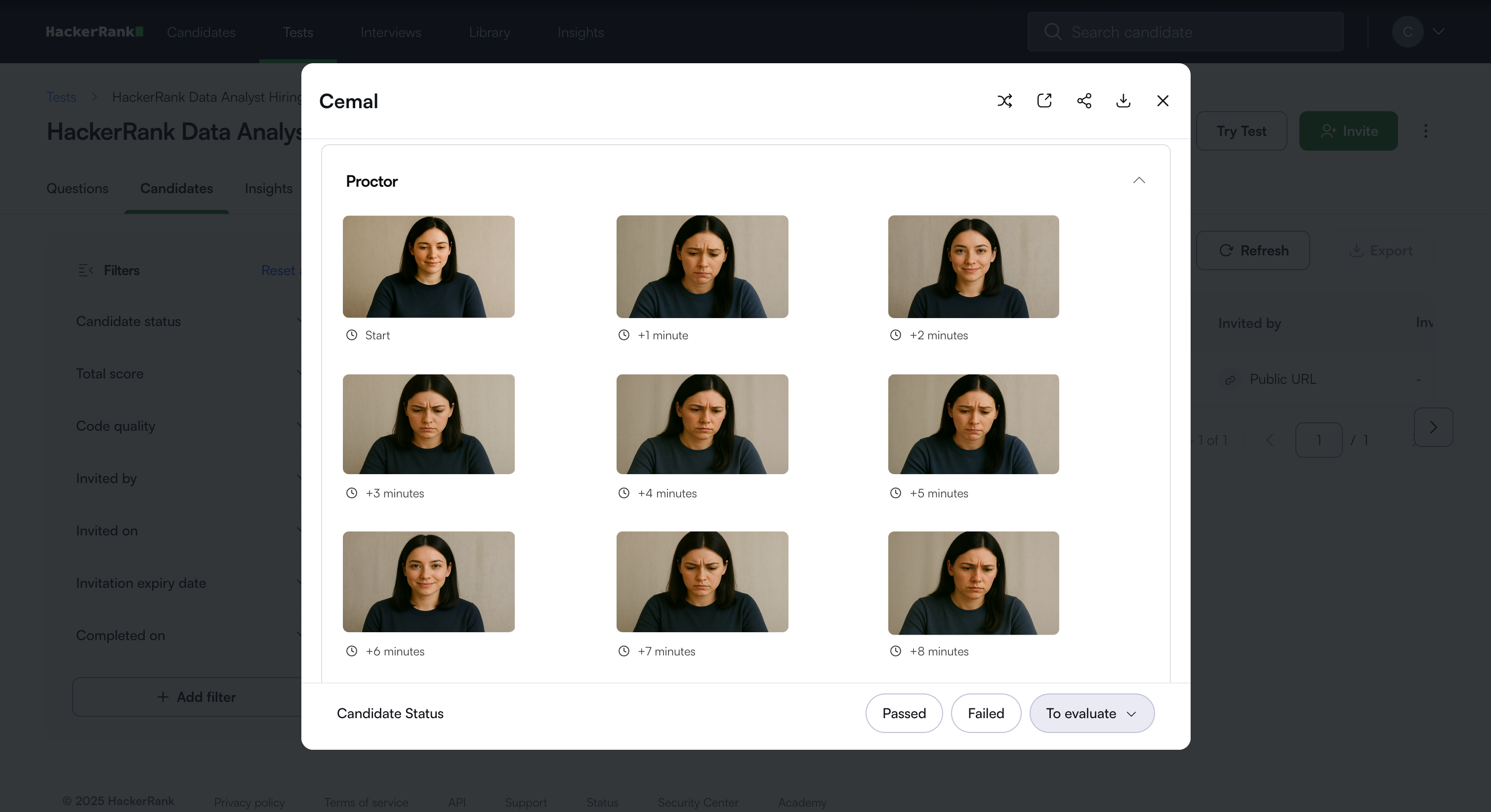The height and width of the screenshot is (812, 1491).
Task: Open candidate report in new window icon
Action: coord(1044,101)
